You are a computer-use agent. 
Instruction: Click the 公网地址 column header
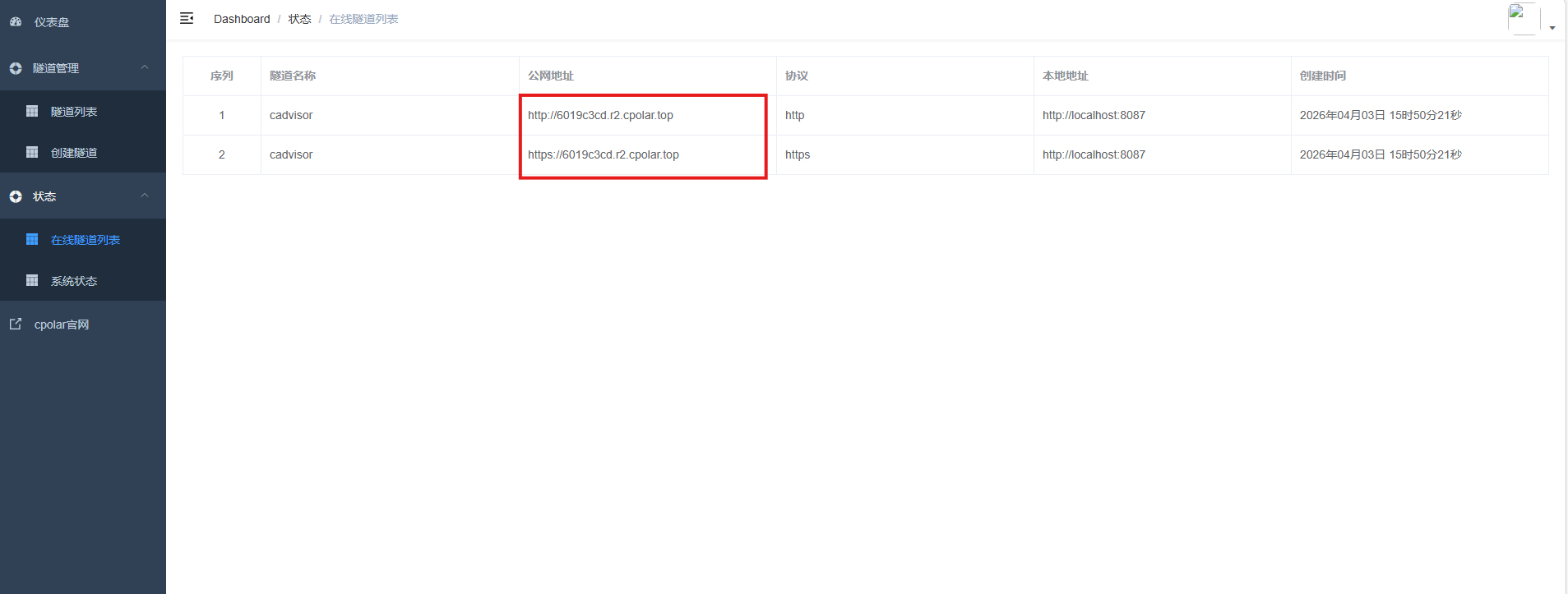[551, 76]
